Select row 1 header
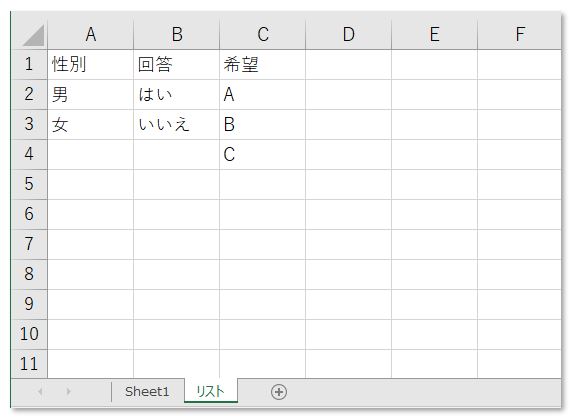 coord(29,64)
